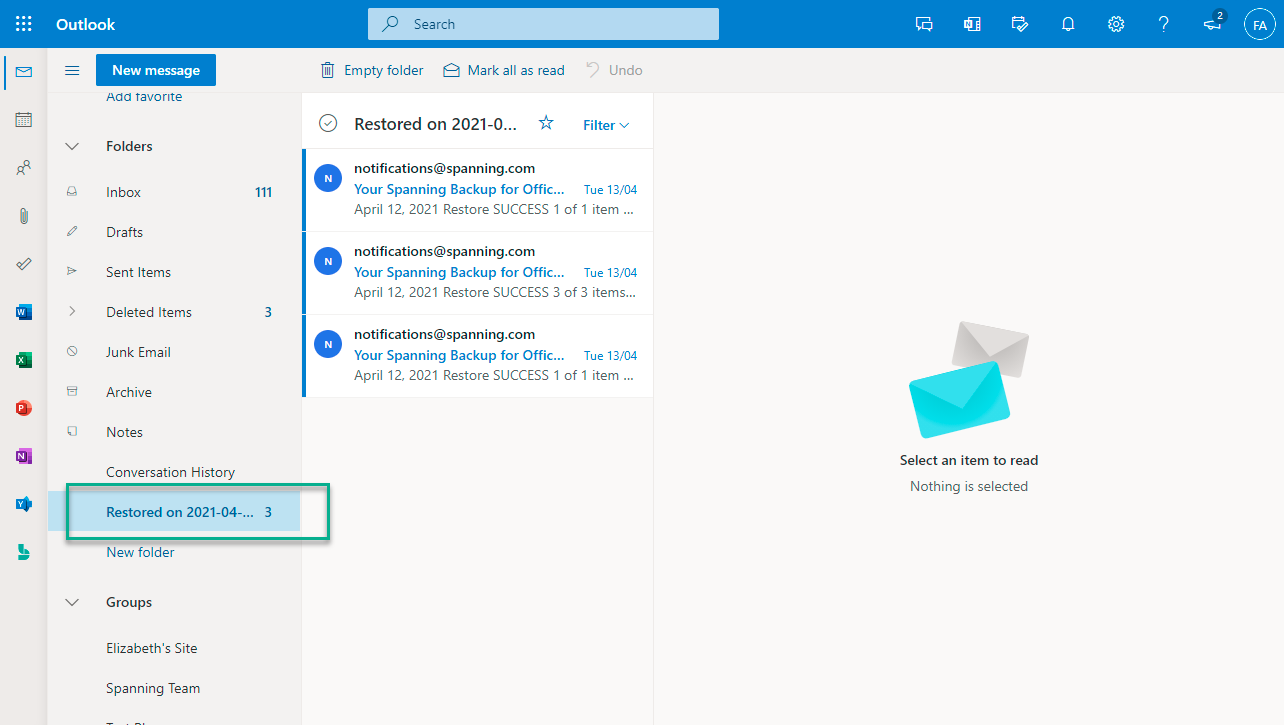Click the New folder link
The width and height of the screenshot is (1284, 725).
tap(140, 552)
